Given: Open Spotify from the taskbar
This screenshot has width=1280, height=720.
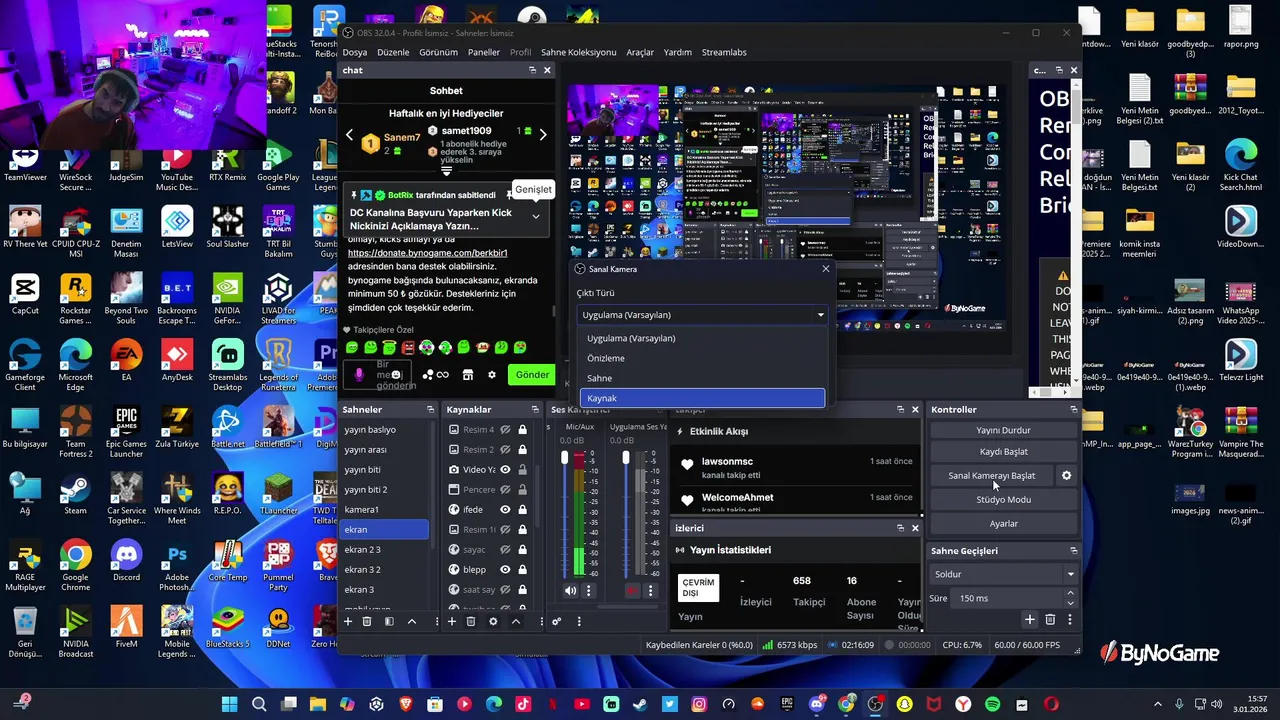Looking at the screenshot, I should pos(993,704).
